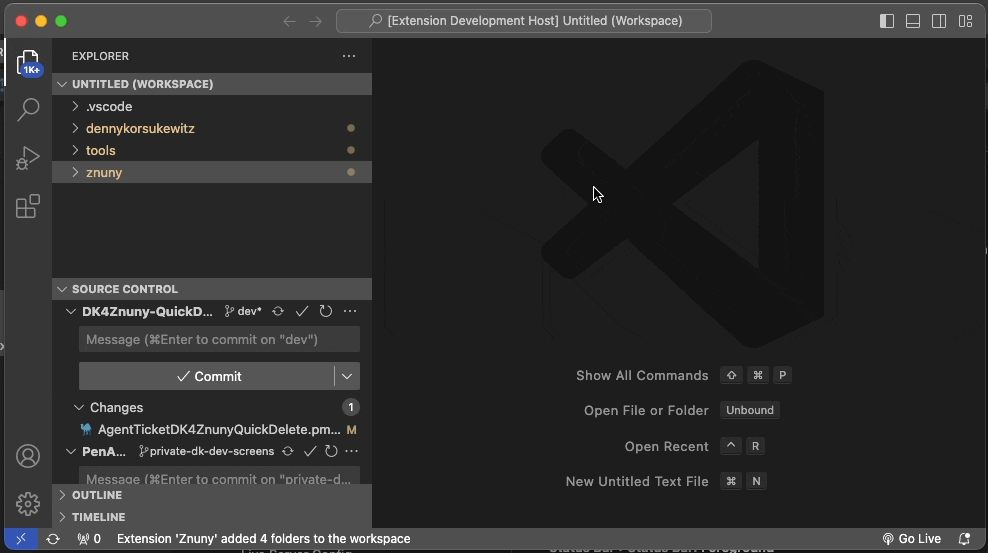988x553 pixels.
Task: Click Open Recent label
Action: (x=667, y=447)
